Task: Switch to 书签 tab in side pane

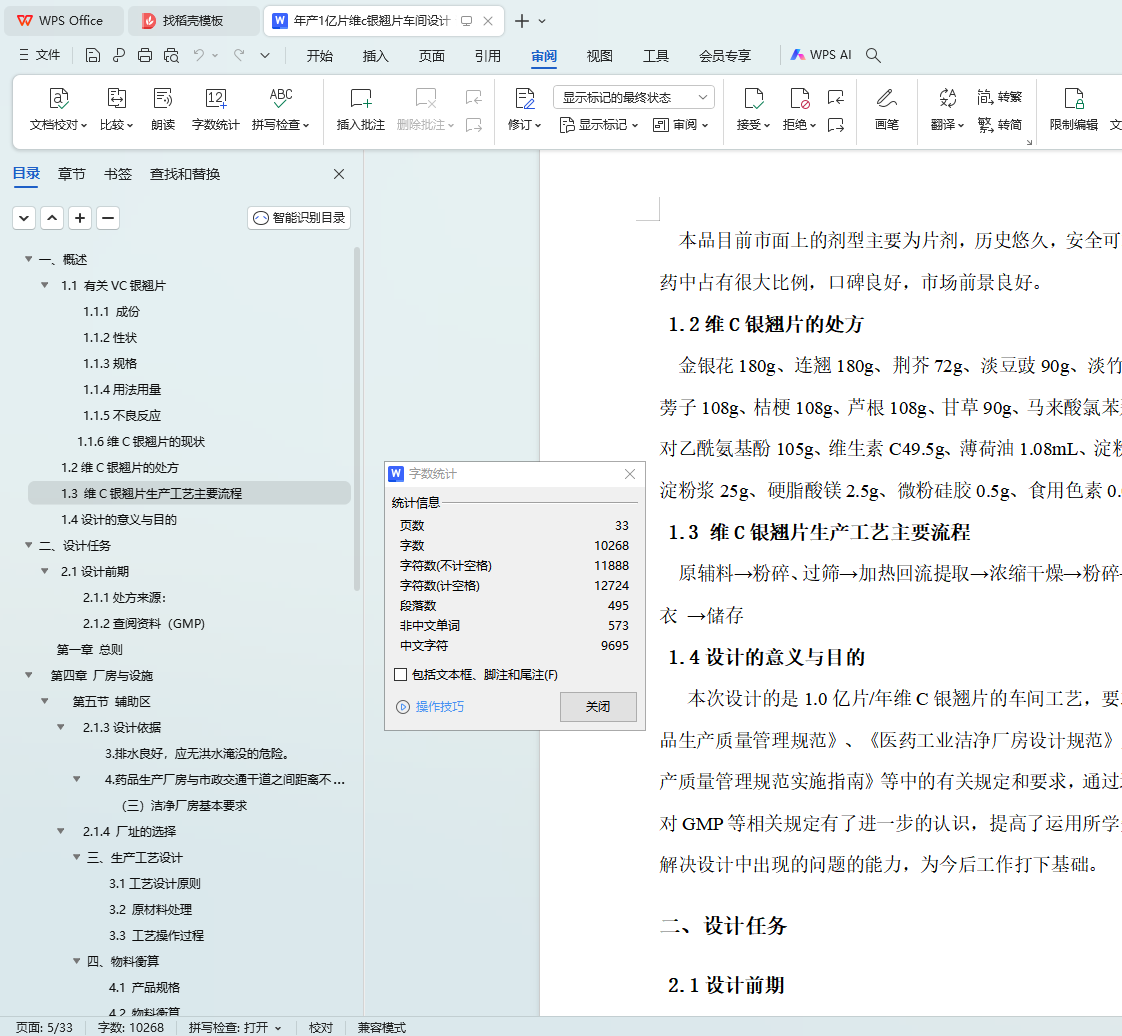Action: [x=118, y=174]
